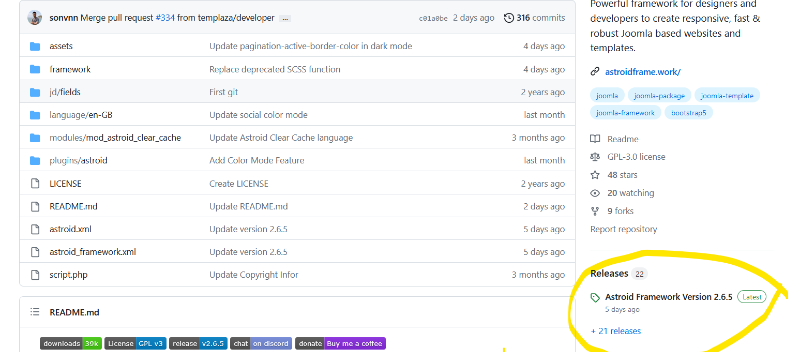This screenshot has width=800, height=363.
Task: View the 20 watching list
Action: pos(631,193)
